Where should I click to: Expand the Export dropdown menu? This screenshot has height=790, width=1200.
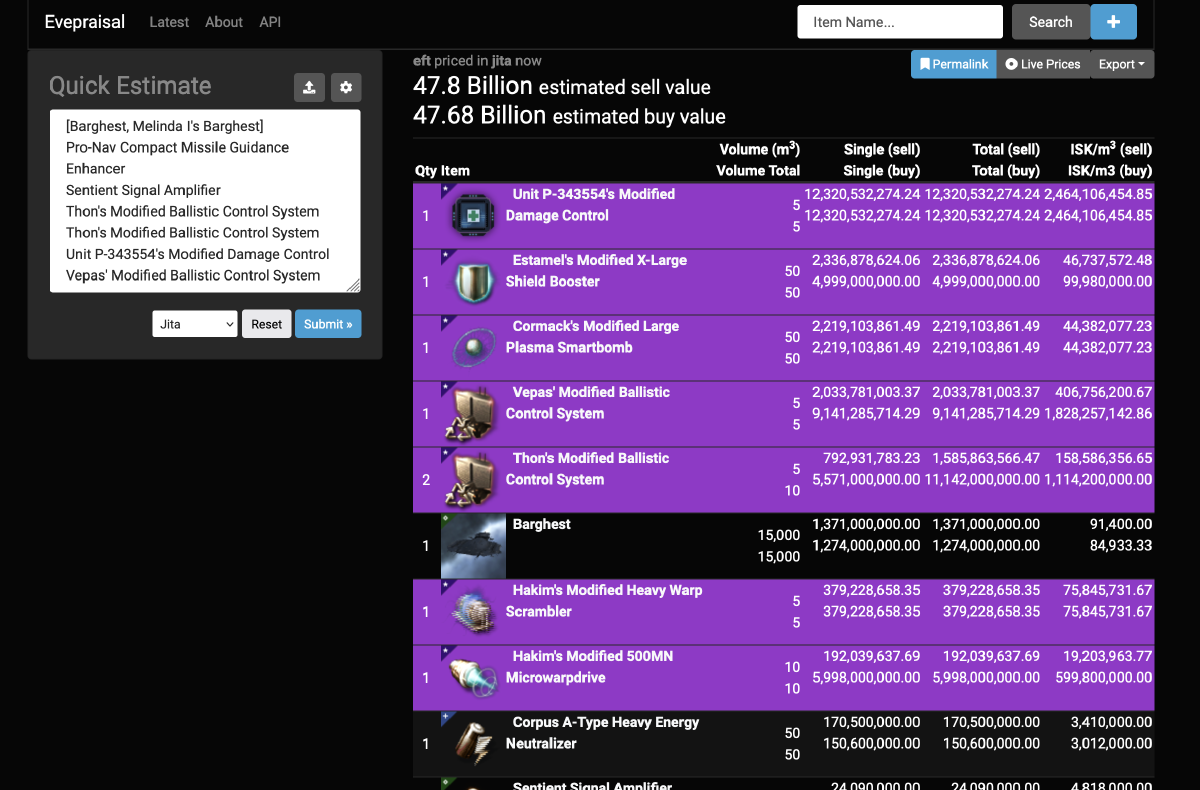tap(1122, 64)
